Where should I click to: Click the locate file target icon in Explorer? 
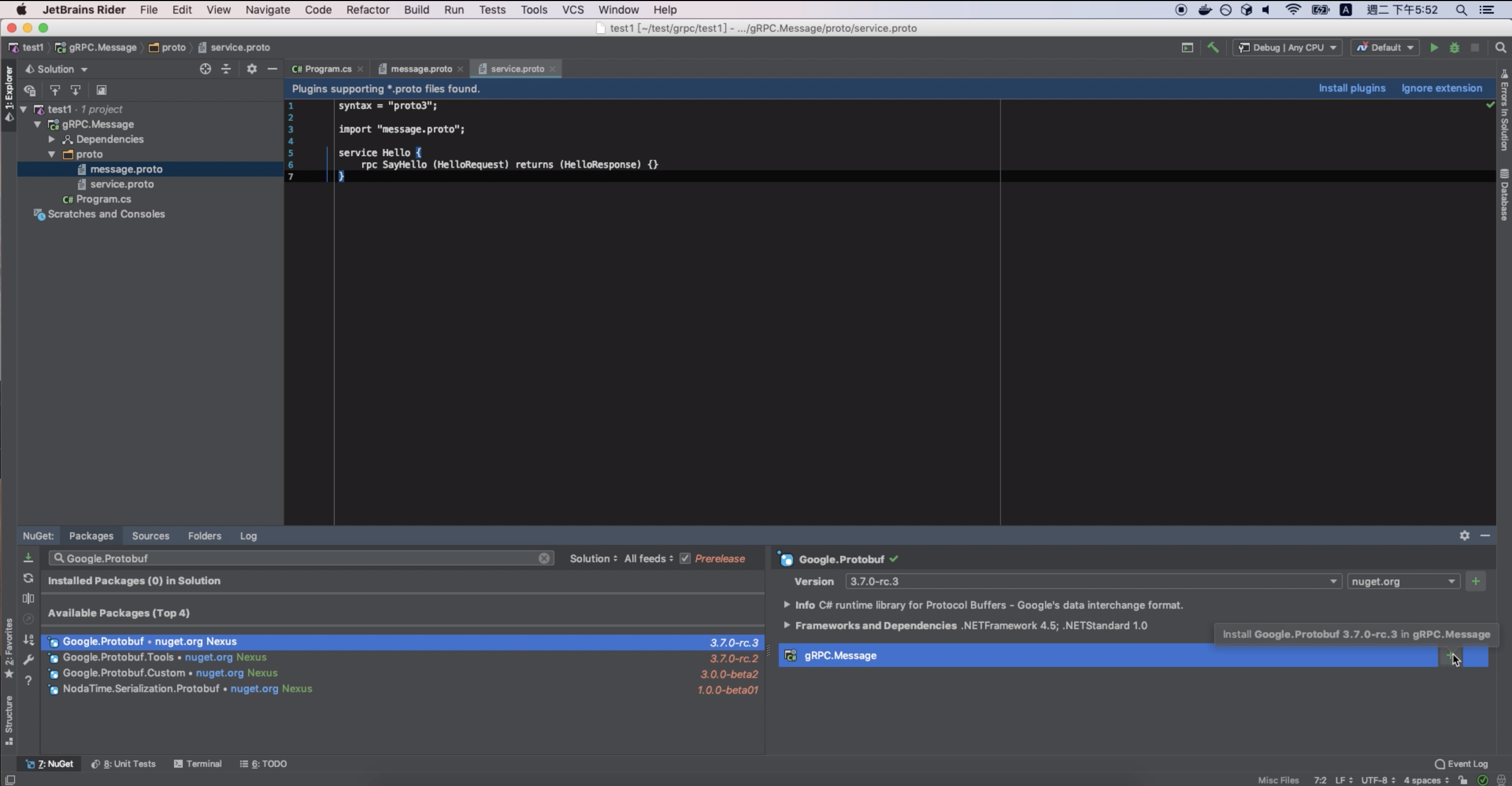click(x=205, y=69)
